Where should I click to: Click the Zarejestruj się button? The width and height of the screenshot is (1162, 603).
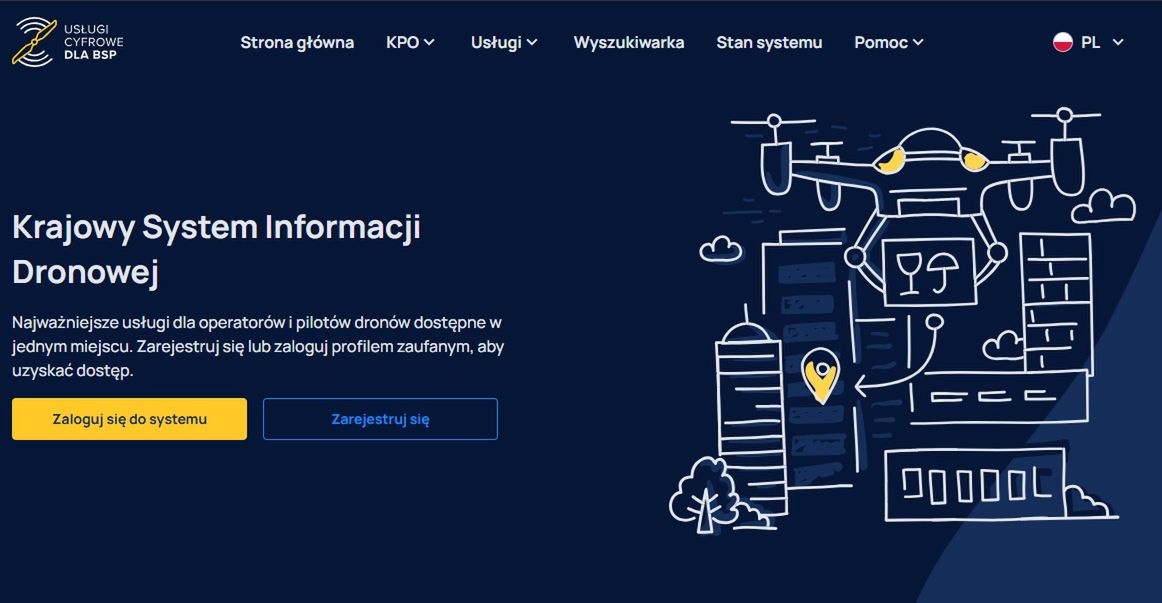click(380, 419)
